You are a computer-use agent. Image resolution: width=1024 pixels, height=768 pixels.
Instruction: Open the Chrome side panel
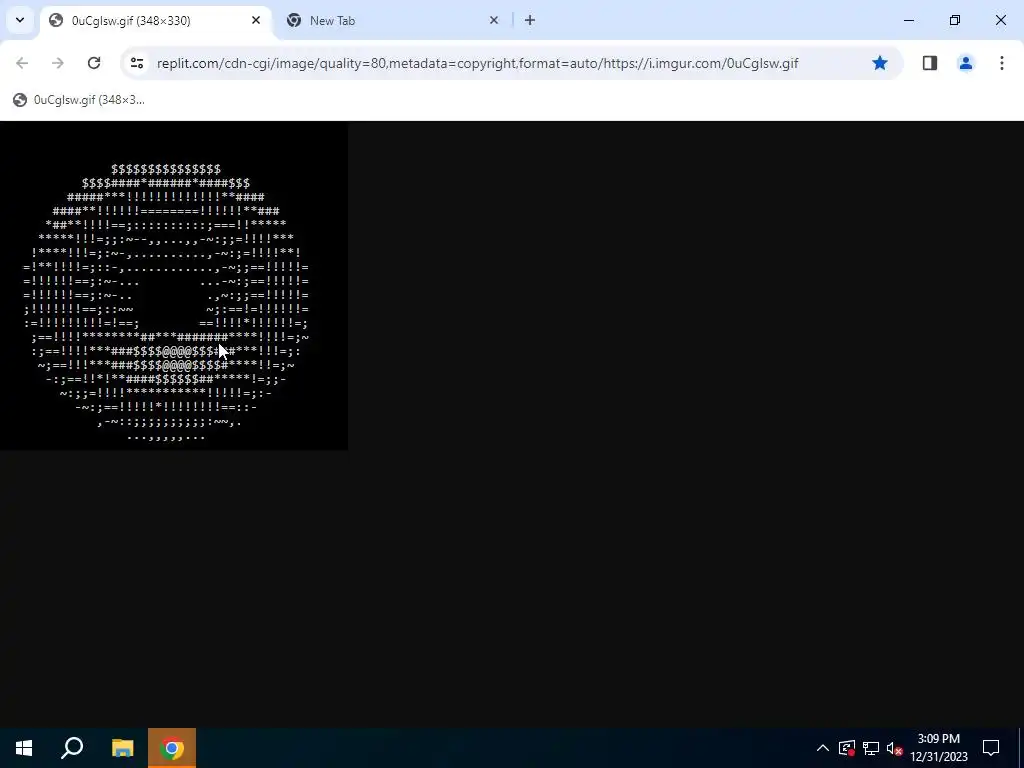click(929, 63)
